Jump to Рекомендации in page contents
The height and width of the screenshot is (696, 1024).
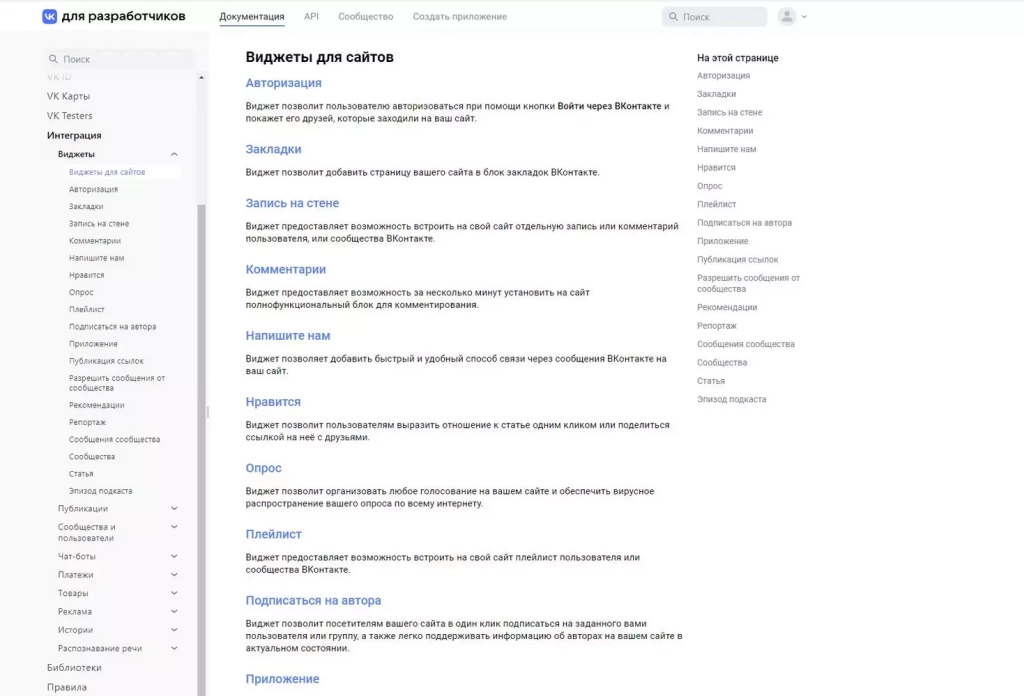click(x=728, y=307)
